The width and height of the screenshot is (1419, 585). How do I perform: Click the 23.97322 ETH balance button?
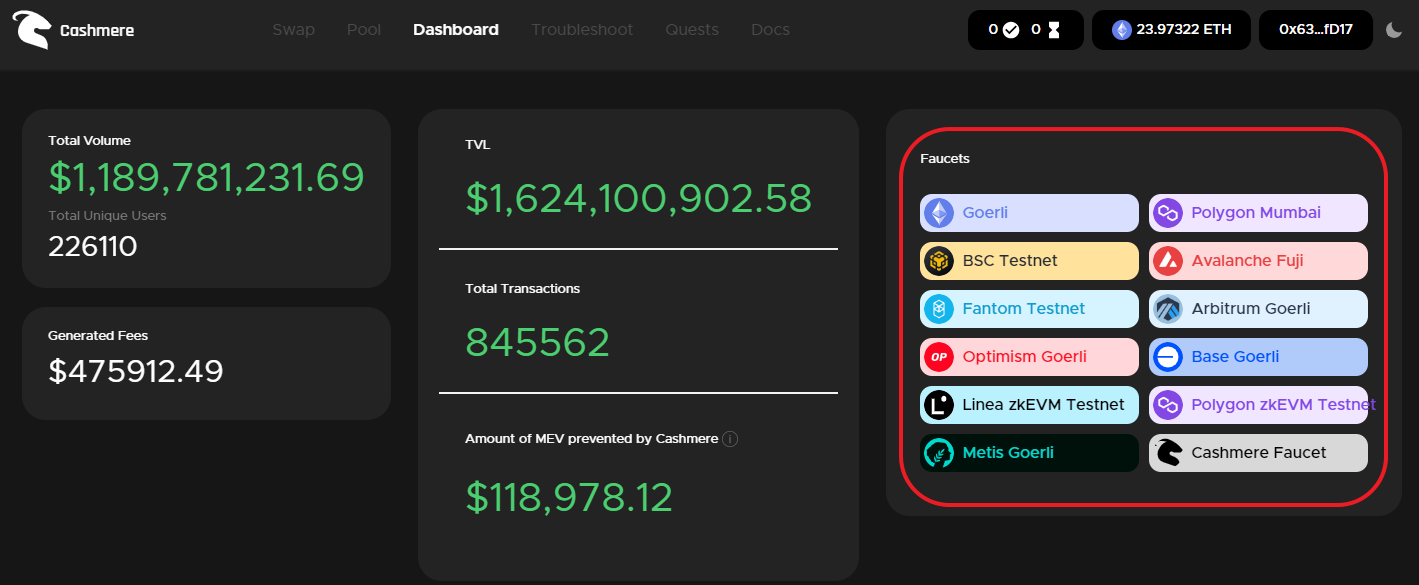pos(1171,30)
